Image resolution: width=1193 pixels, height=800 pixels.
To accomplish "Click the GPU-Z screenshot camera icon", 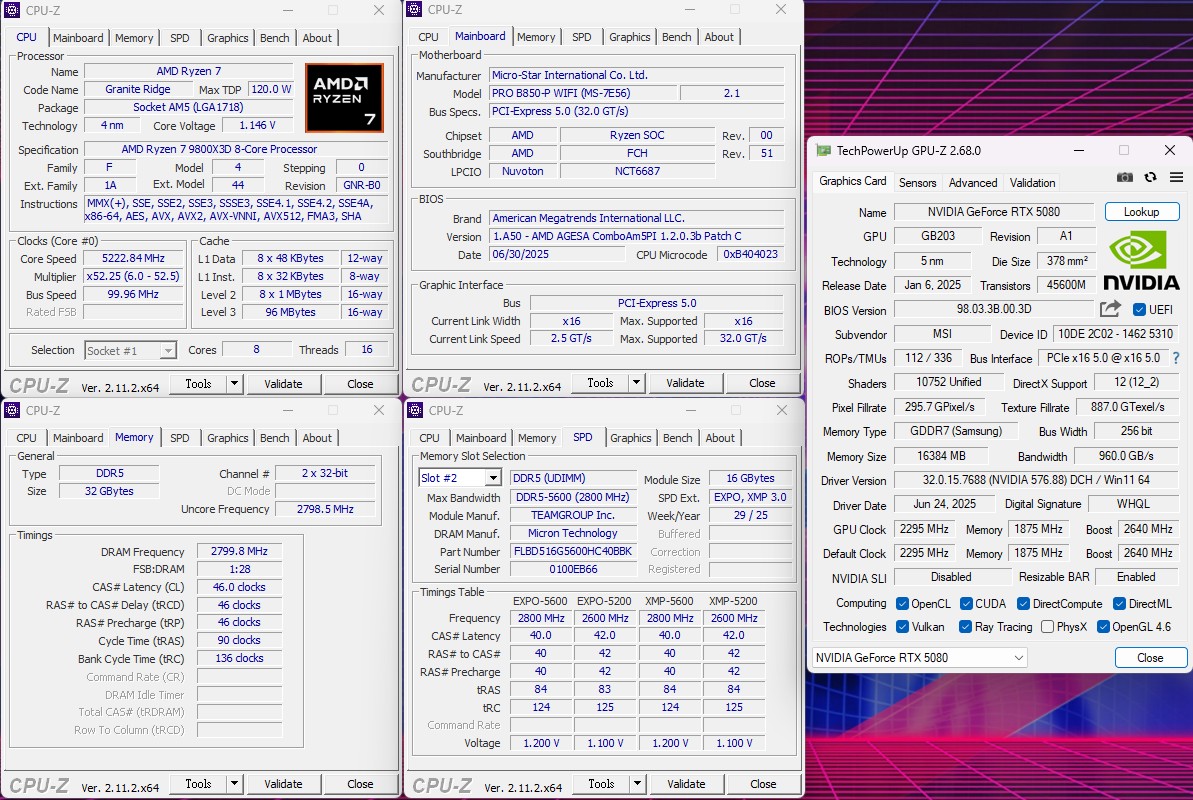I will (1125, 177).
